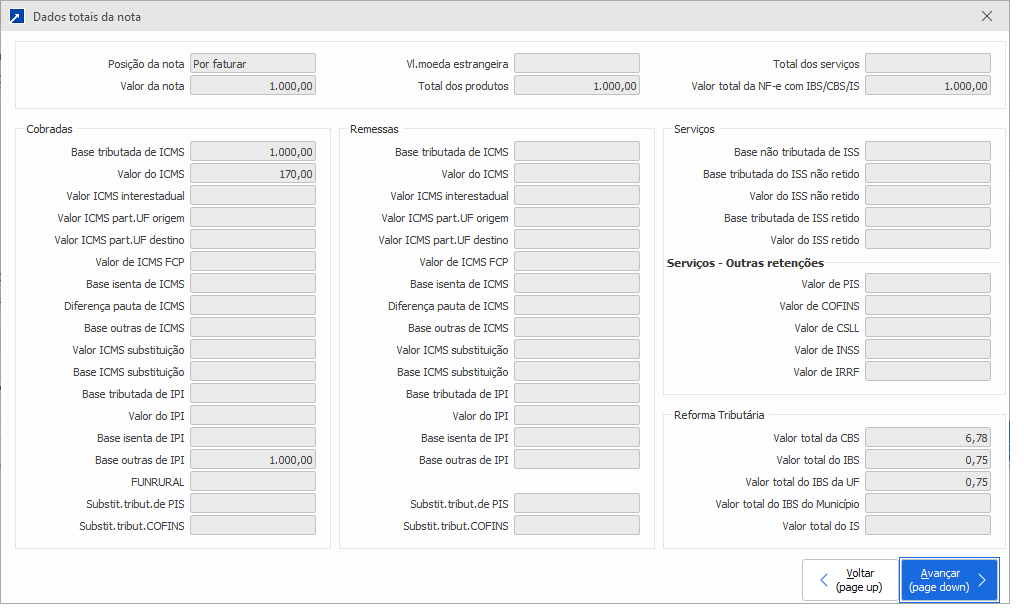Select Remessas Substit.tribut.COFINS field
Image resolution: width=1024 pixels, height=611 pixels.
(x=576, y=526)
